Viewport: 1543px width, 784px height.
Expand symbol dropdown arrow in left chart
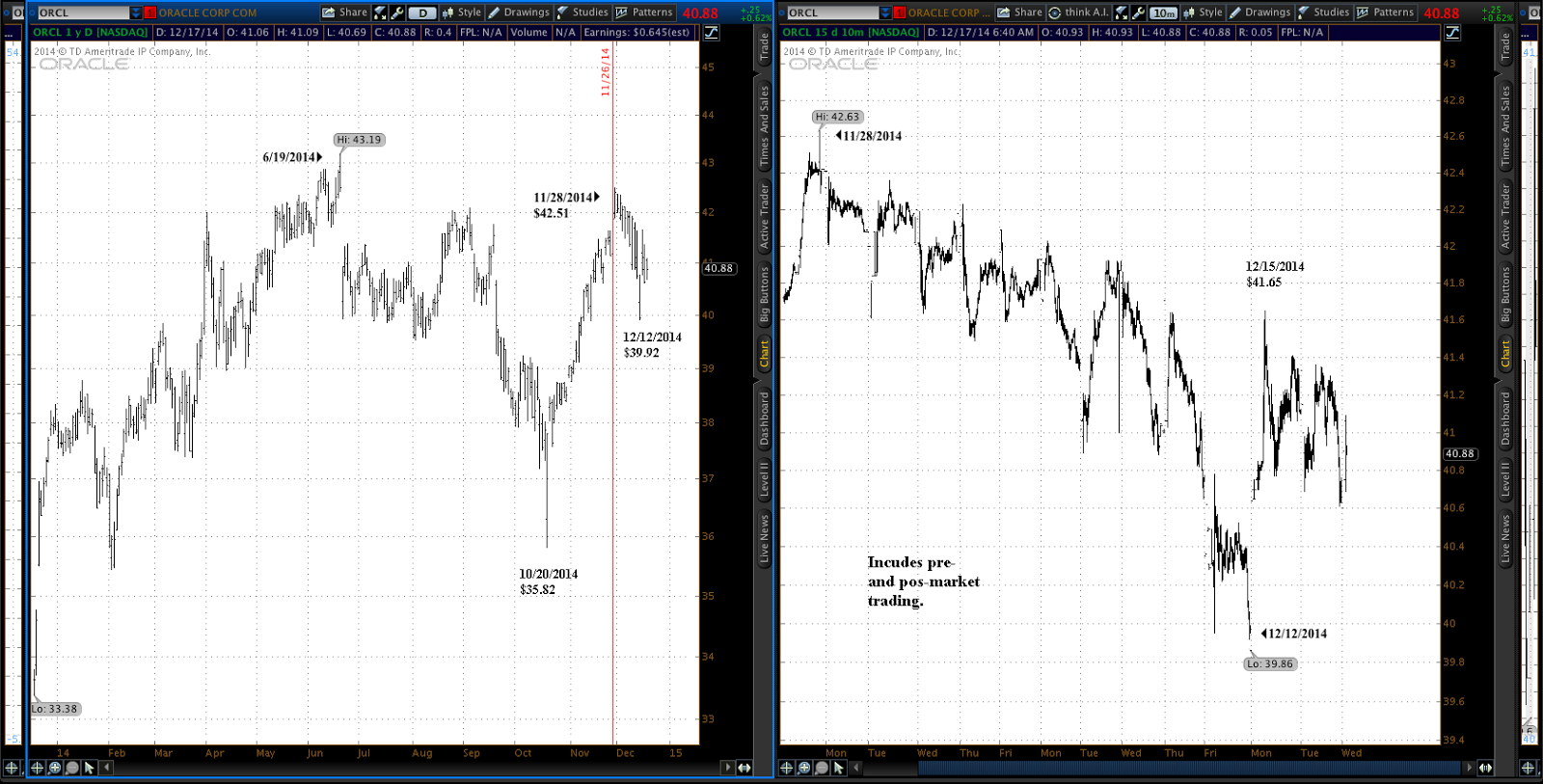pos(136,13)
